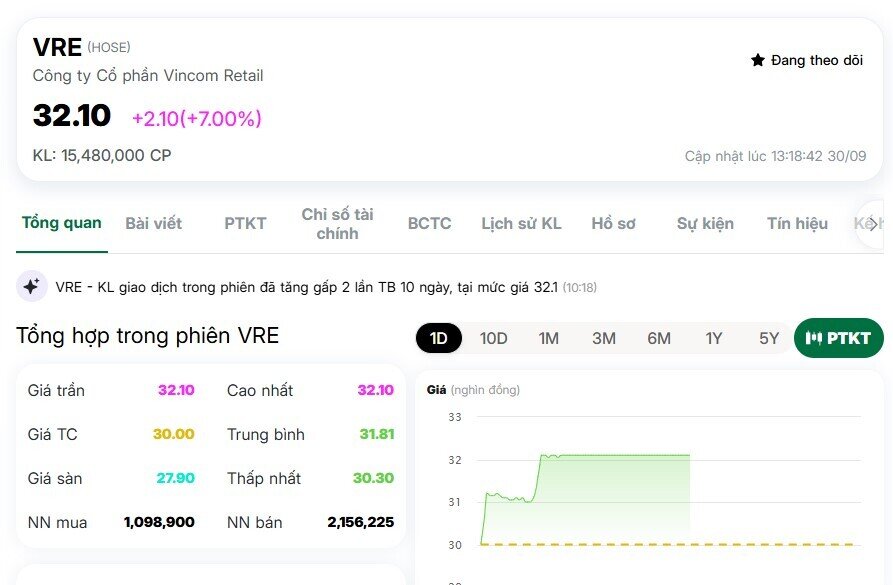
Task: Select the 5Y timeframe
Action: point(769,338)
